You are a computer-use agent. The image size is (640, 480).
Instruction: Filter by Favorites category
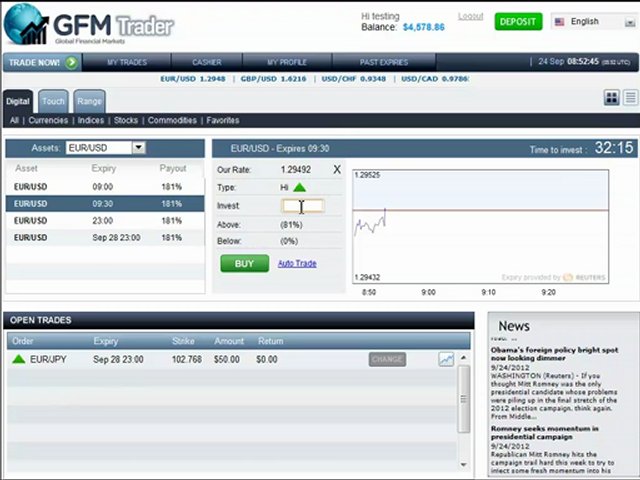[x=222, y=120]
